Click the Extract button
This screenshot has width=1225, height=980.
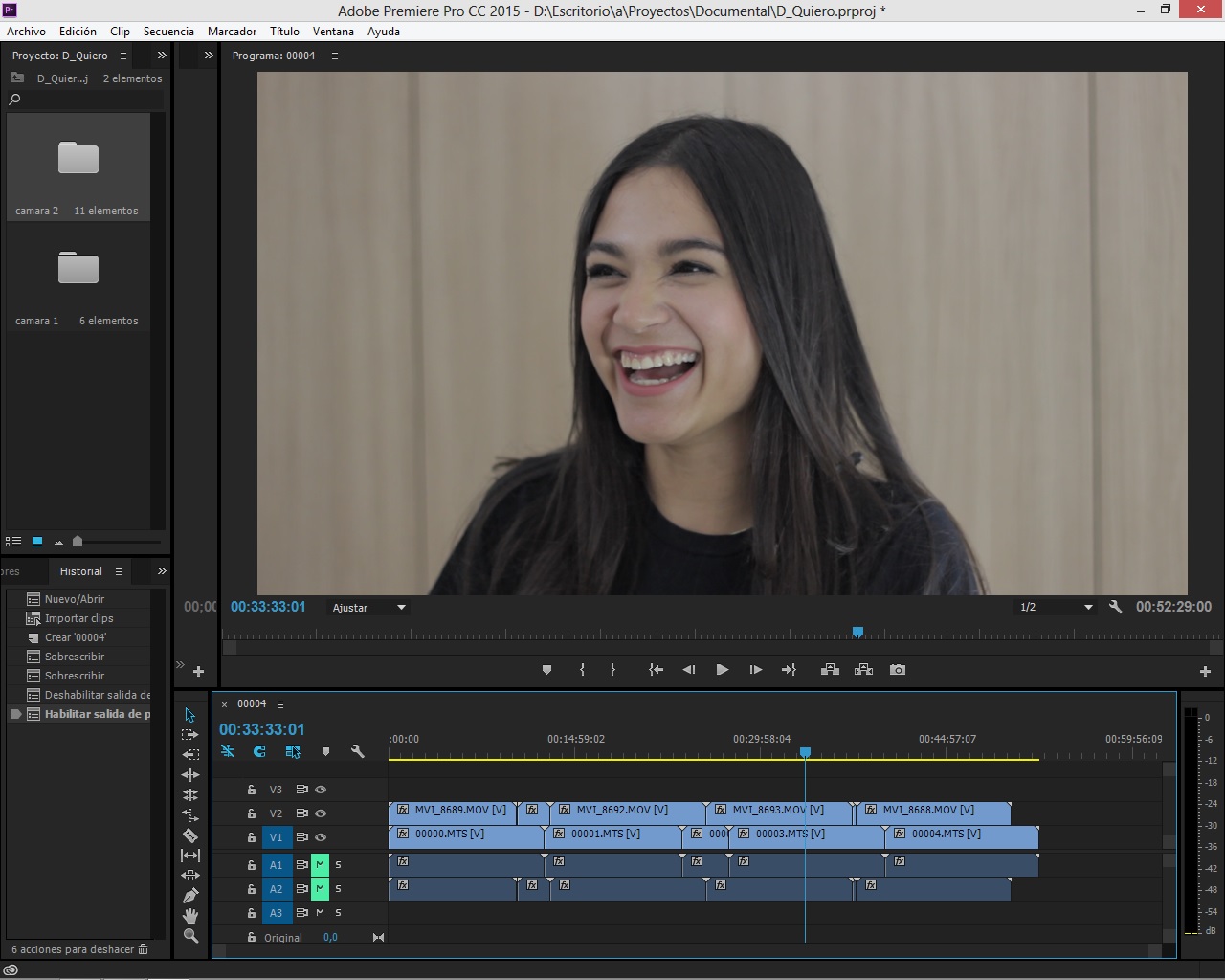863,670
